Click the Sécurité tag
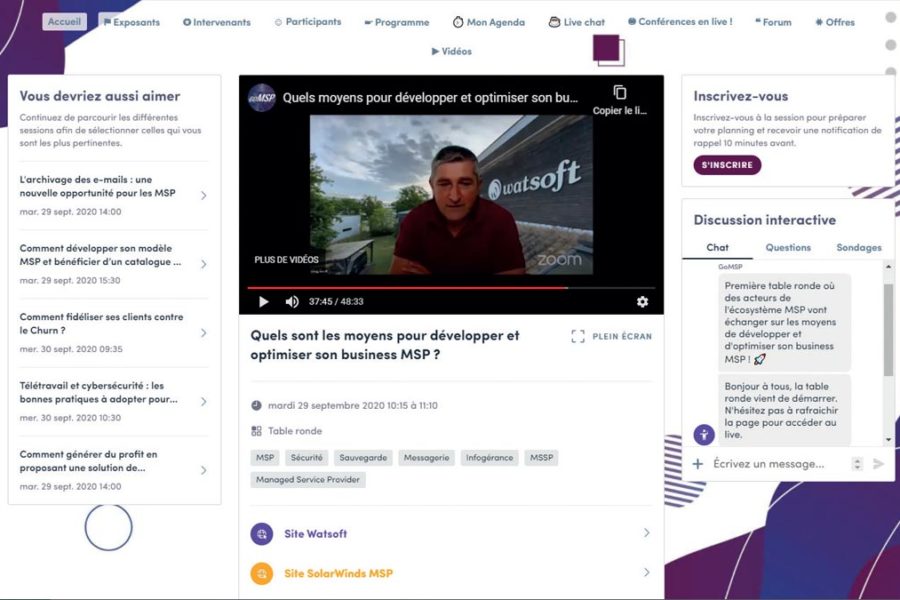The height and width of the screenshot is (600, 900). pyautogui.click(x=307, y=458)
